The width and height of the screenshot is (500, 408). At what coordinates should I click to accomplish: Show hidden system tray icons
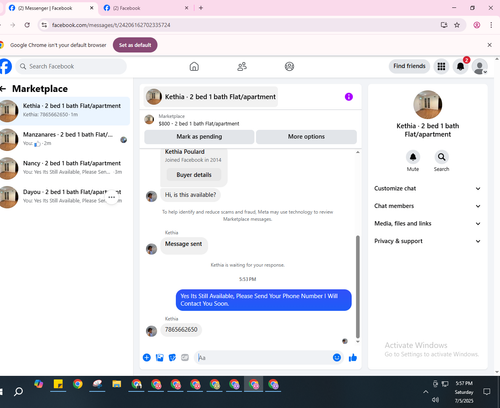425,392
